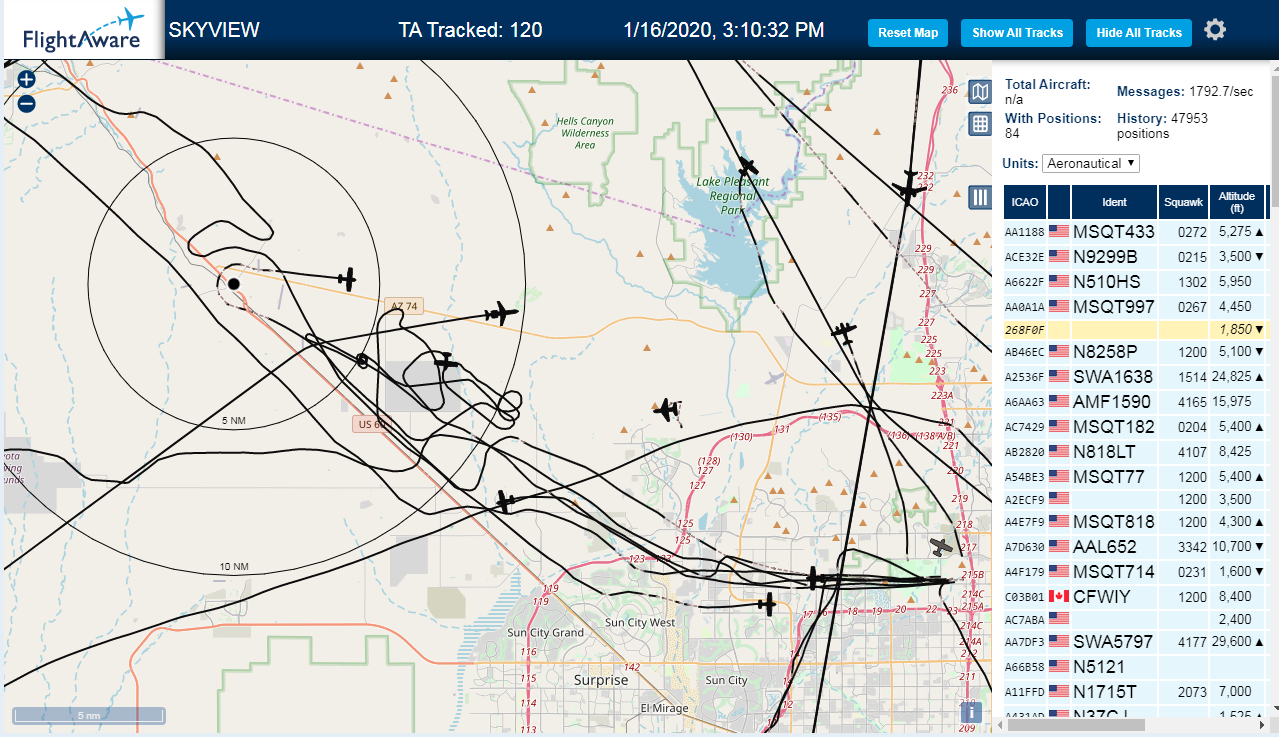Viewport: 1279px width, 737px height.
Task: Open map attribution info icon
Action: pyautogui.click(x=970, y=712)
